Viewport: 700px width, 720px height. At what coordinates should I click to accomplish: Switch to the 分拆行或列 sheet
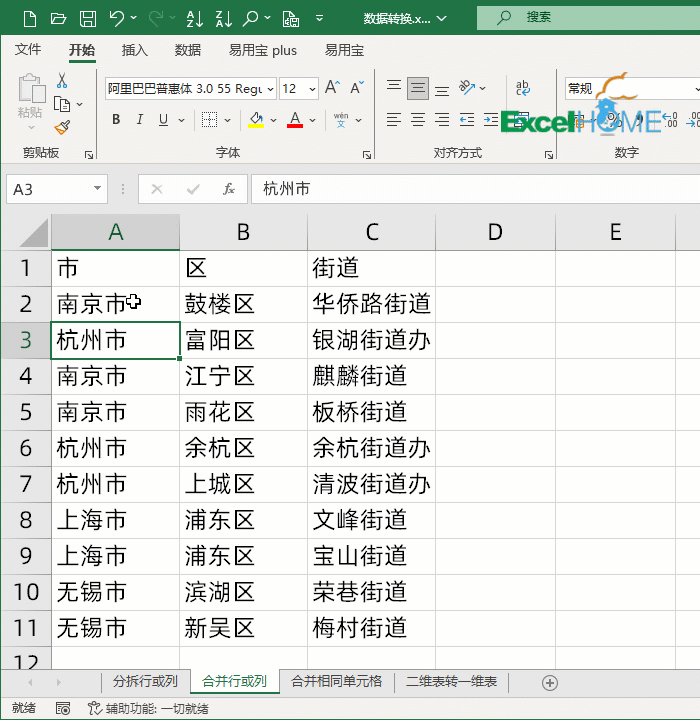pyautogui.click(x=145, y=681)
